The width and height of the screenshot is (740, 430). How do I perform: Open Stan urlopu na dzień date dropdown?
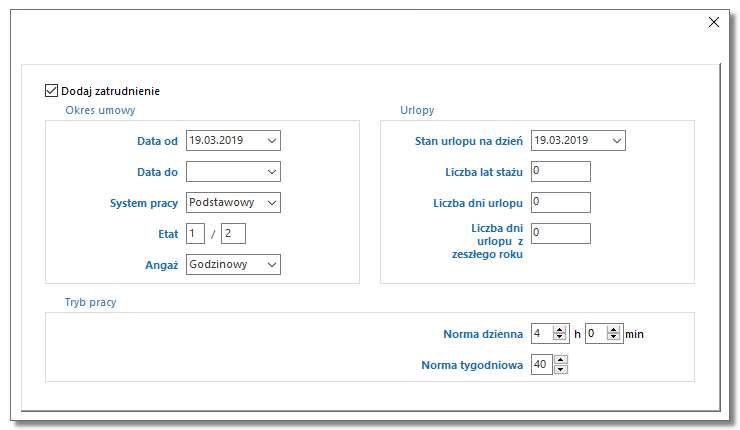coord(616,141)
